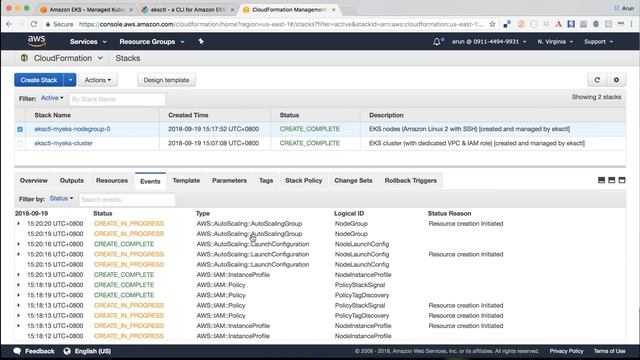This screenshot has height=360, width=640.
Task: Select the full detail pane layout icon
Action: click(x=622, y=180)
